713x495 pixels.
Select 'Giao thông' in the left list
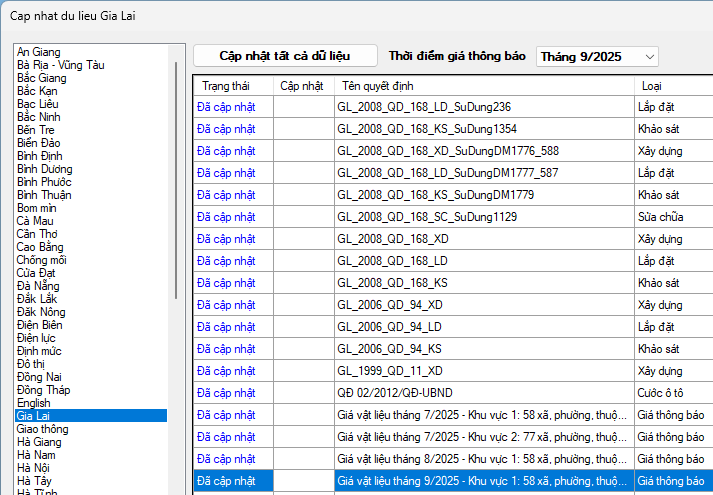click(44, 428)
